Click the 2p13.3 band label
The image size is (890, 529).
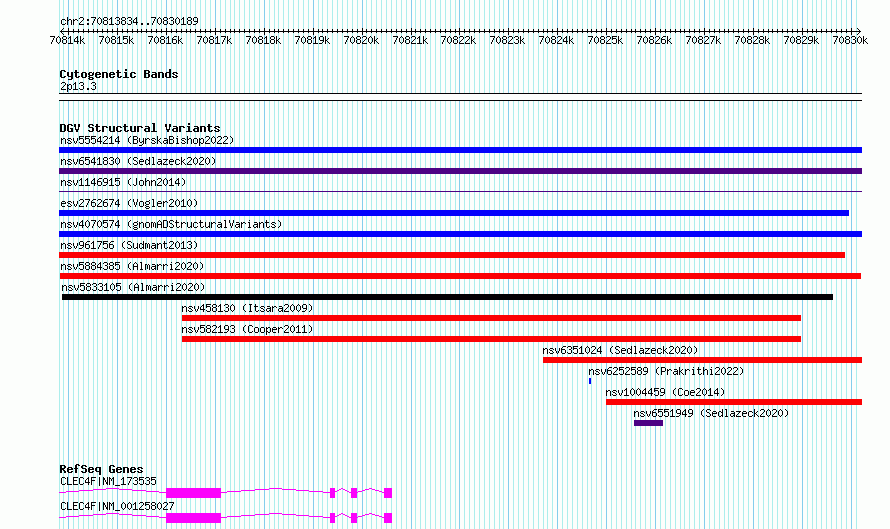coord(78,86)
